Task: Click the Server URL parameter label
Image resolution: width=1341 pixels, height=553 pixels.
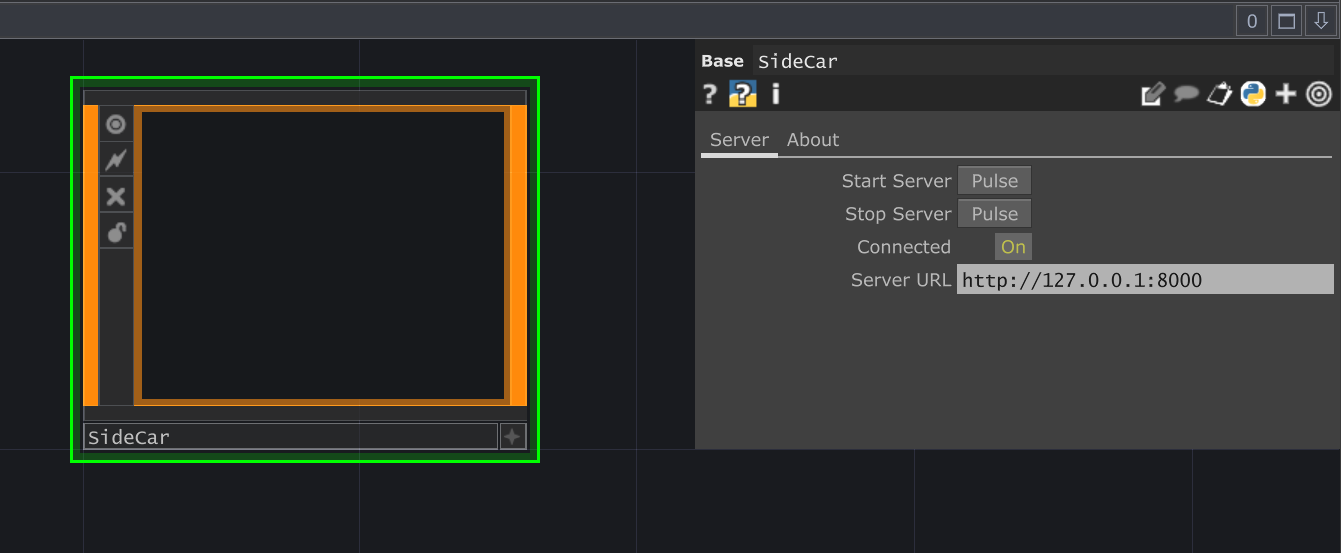Action: [x=901, y=280]
